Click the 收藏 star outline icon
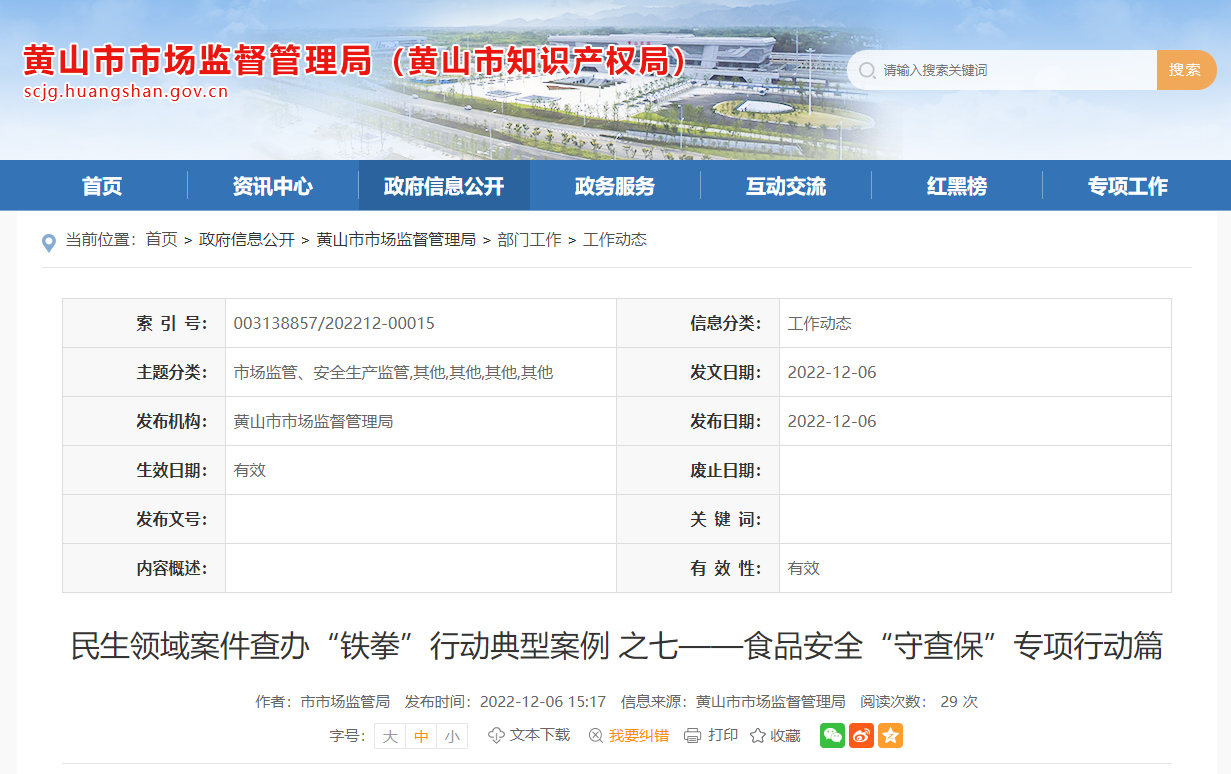The height and width of the screenshot is (774, 1231). tap(758, 736)
